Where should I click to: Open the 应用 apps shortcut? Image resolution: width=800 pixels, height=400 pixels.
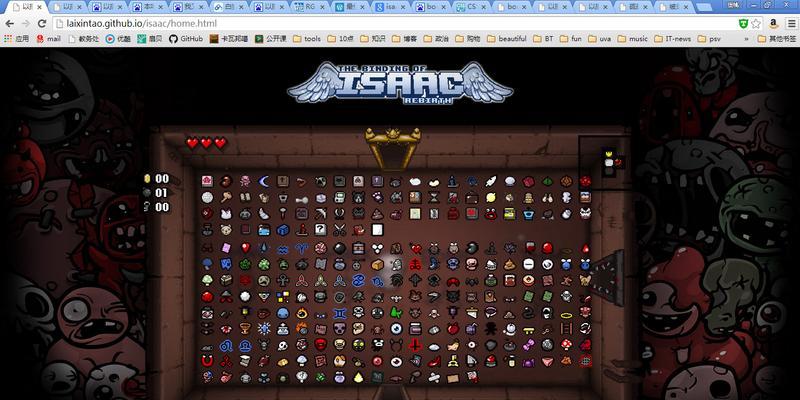[16, 39]
